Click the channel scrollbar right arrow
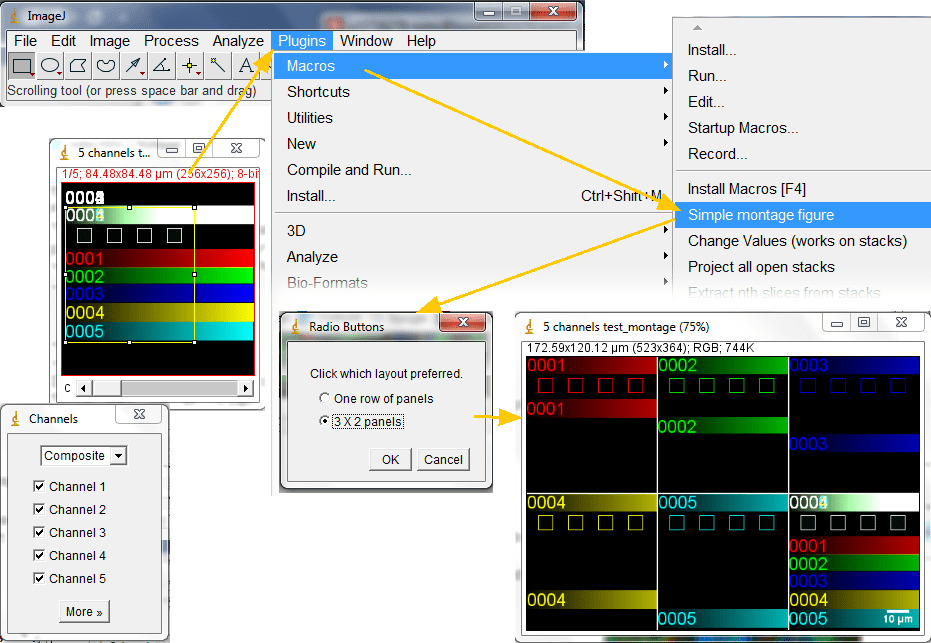The image size is (931, 643). (x=246, y=388)
